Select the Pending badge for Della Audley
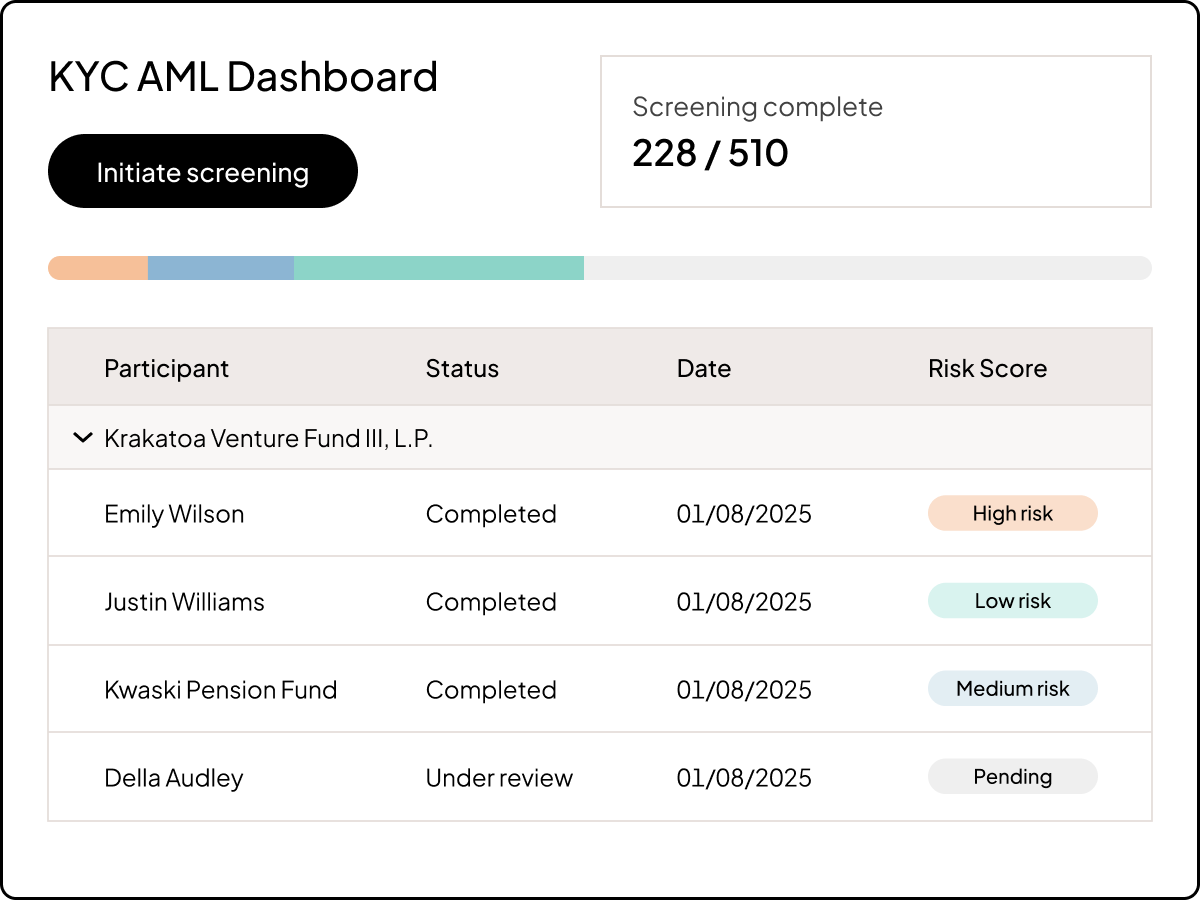 [1012, 777]
